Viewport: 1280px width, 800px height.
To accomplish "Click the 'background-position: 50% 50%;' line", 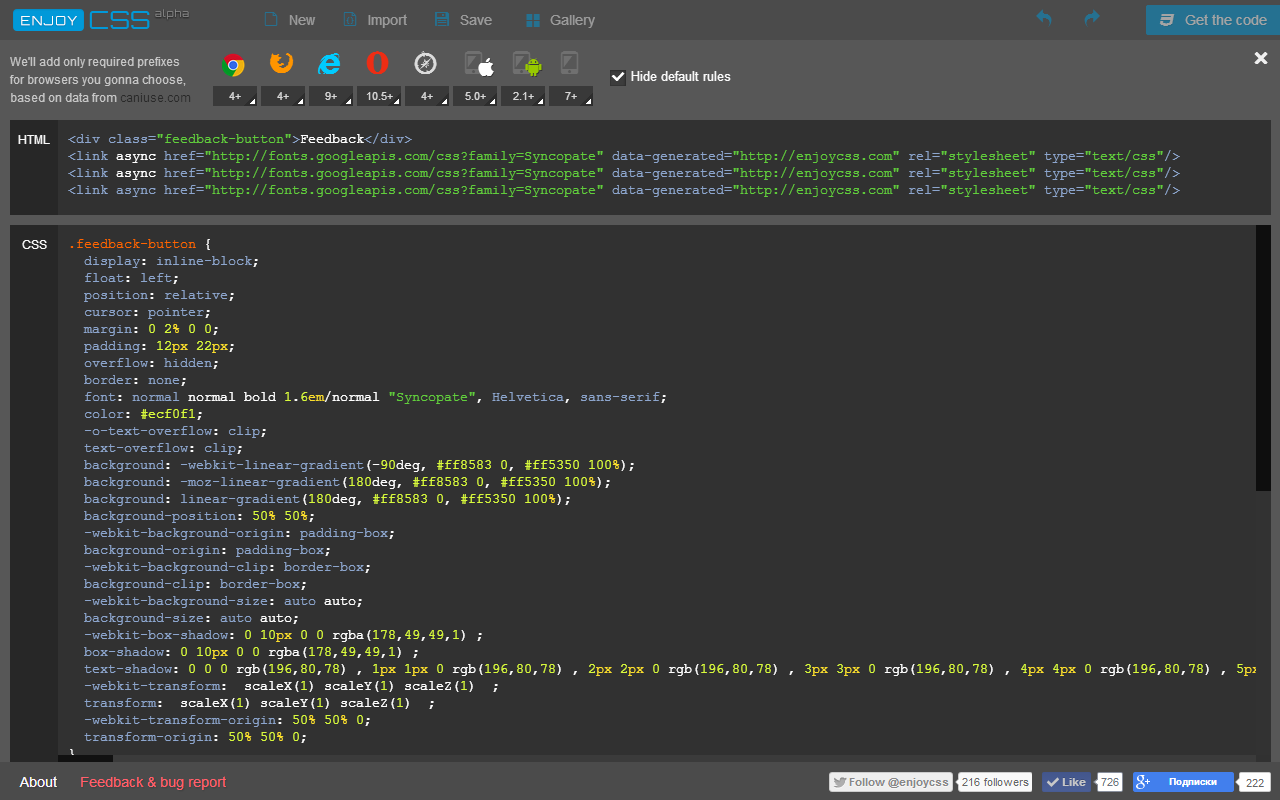I will pos(200,516).
